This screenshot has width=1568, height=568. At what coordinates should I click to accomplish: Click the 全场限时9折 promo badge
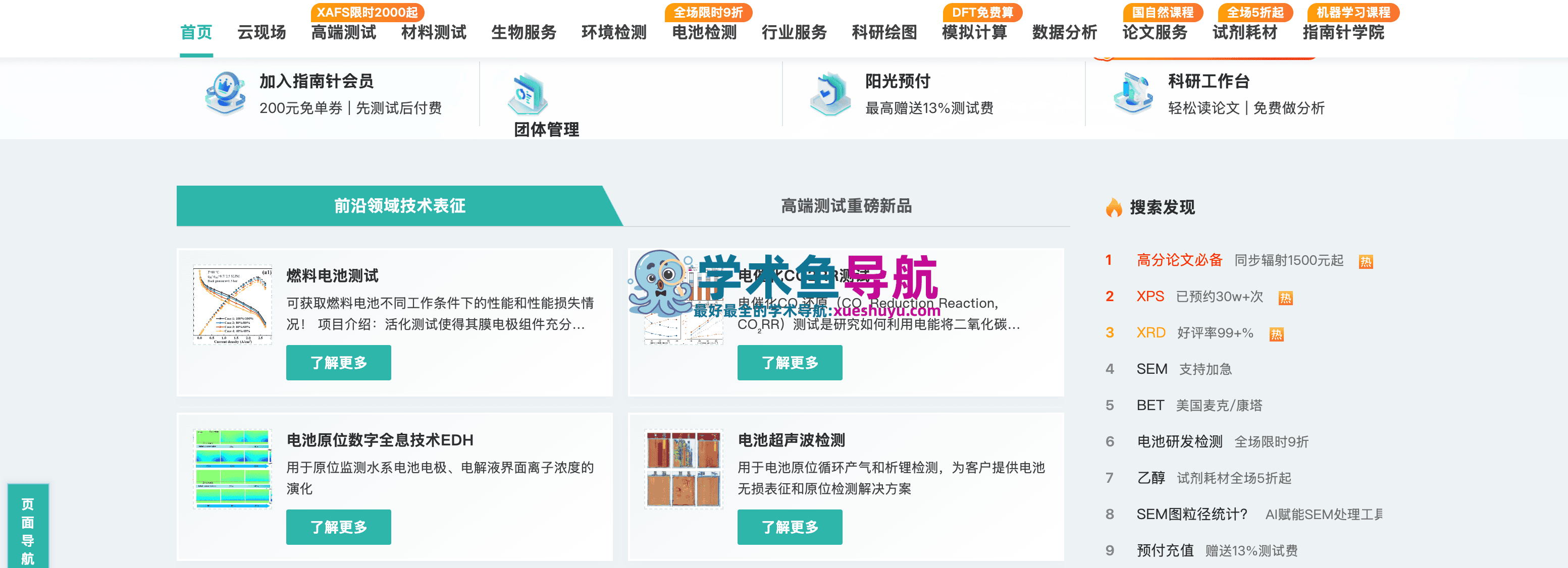click(x=708, y=12)
